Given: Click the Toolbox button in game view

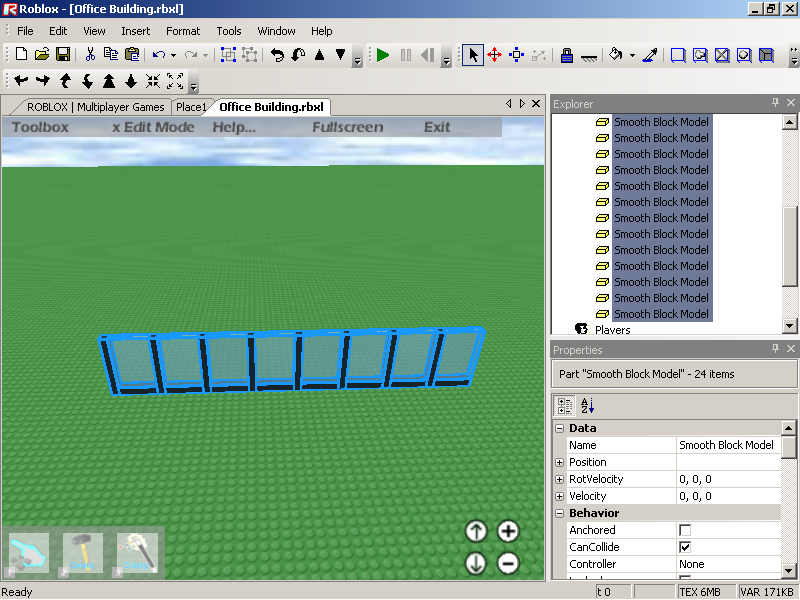Looking at the screenshot, I should point(40,127).
